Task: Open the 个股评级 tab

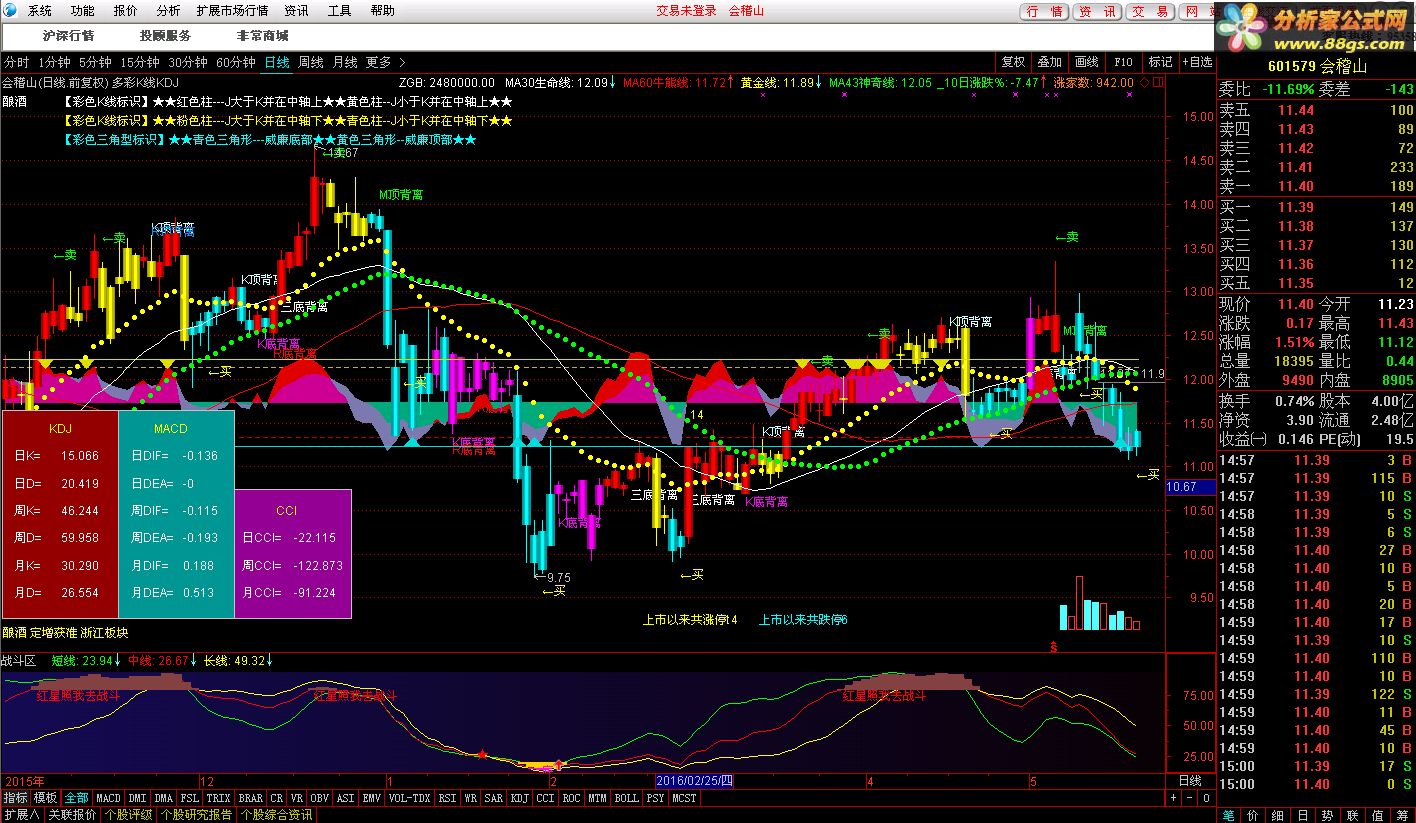Action: point(129,815)
